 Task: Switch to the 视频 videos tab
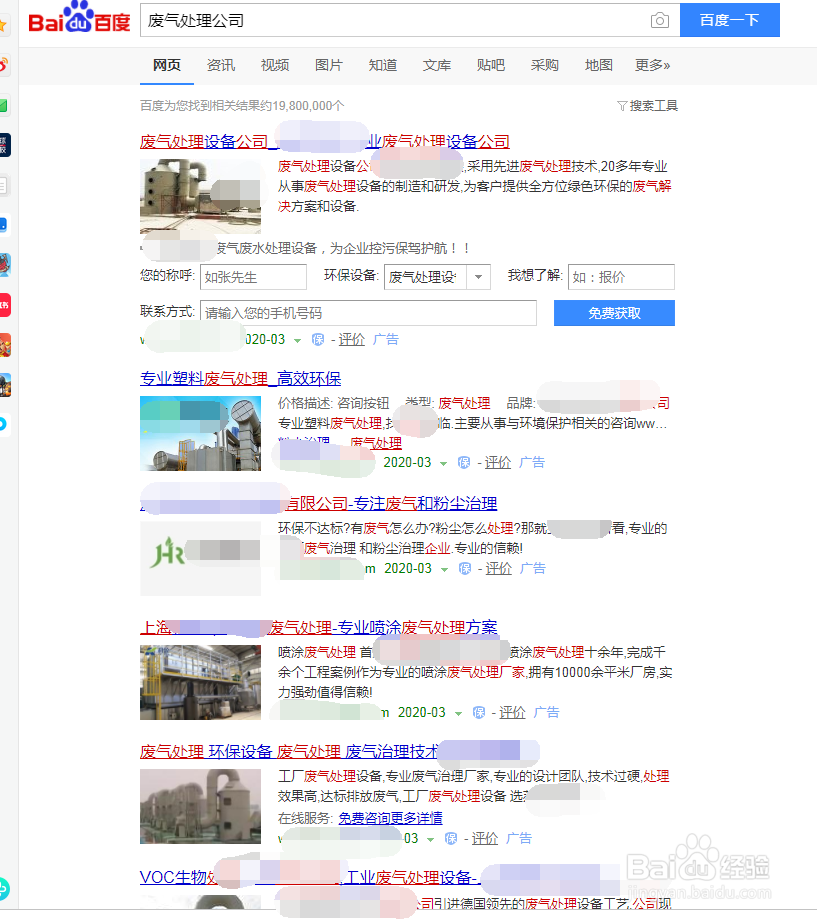click(x=274, y=64)
